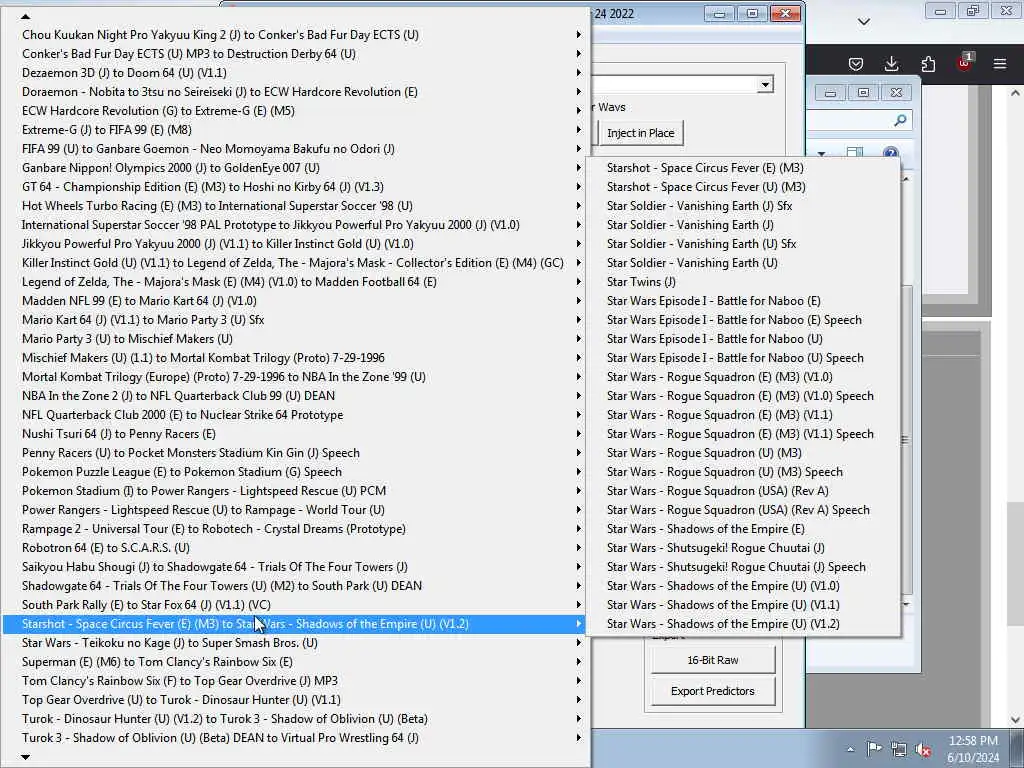Open the Pocket save icon in Firefox
The height and width of the screenshot is (768, 1024).
click(x=856, y=63)
